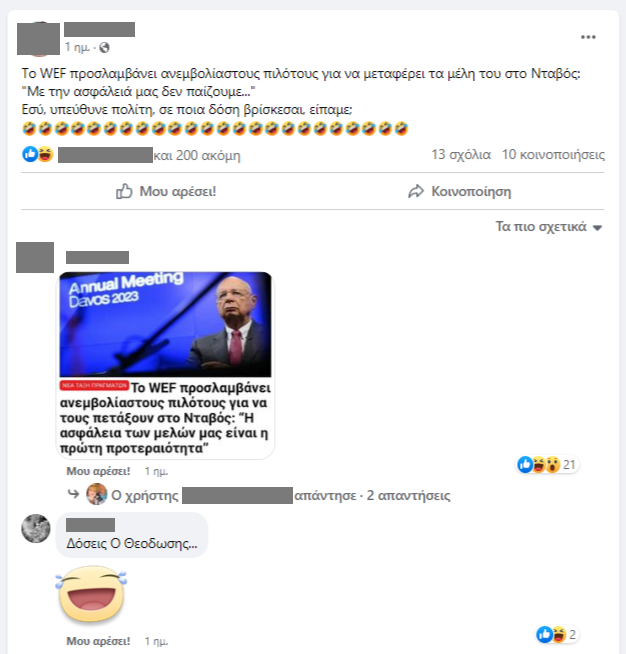626x654 pixels.
Task: Expand the 2 απαντήσεις replies thread
Action: tap(408, 496)
